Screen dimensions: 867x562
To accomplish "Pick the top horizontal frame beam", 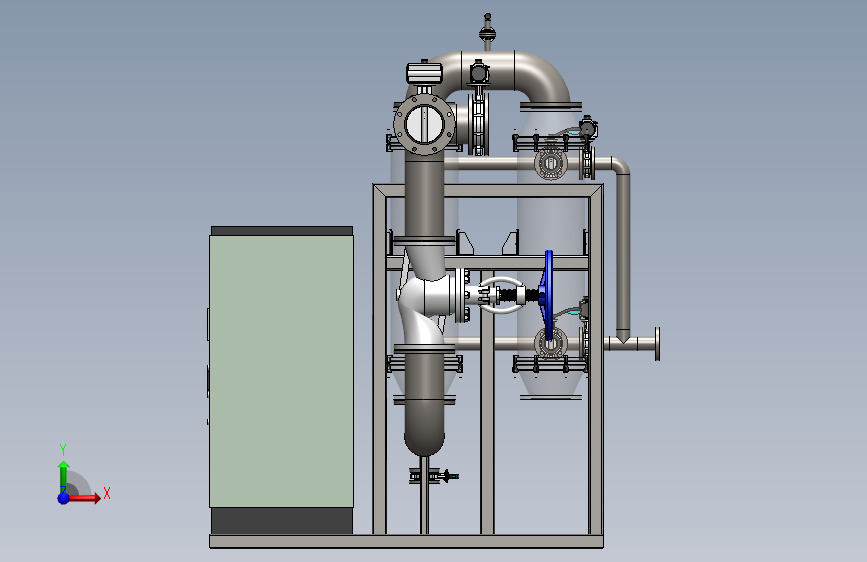I will [488, 190].
